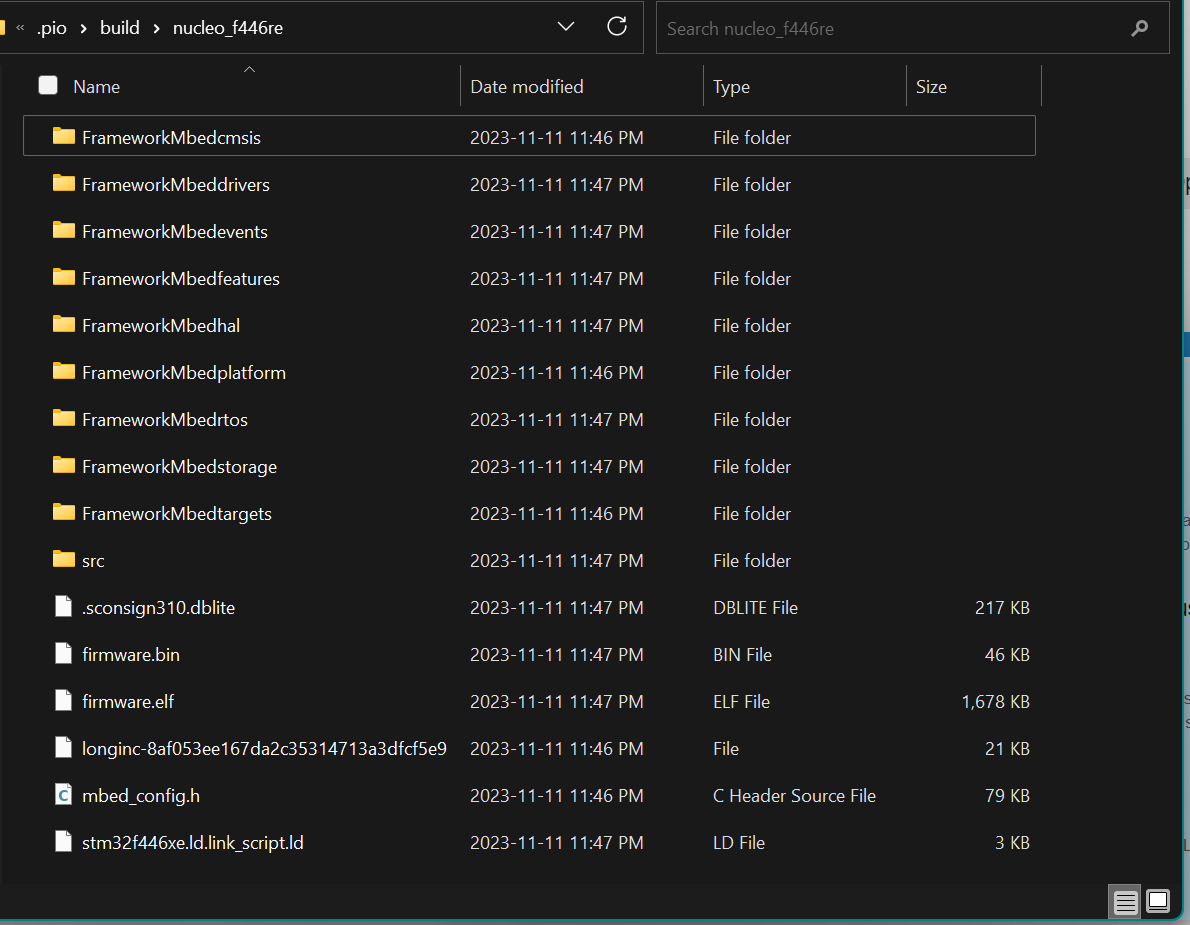Select the stm32f446xe.ld.link_script.ld file name
Screen dimensions: 1190x925
click(193, 843)
